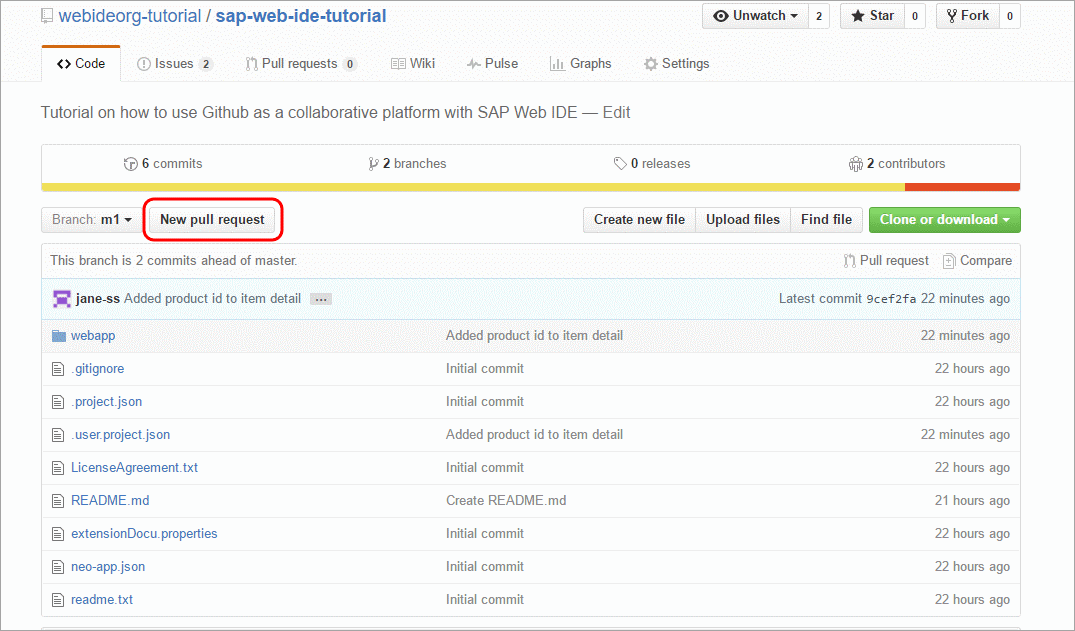Star this repository
Screen dimensions: 1075x631
coord(872,16)
